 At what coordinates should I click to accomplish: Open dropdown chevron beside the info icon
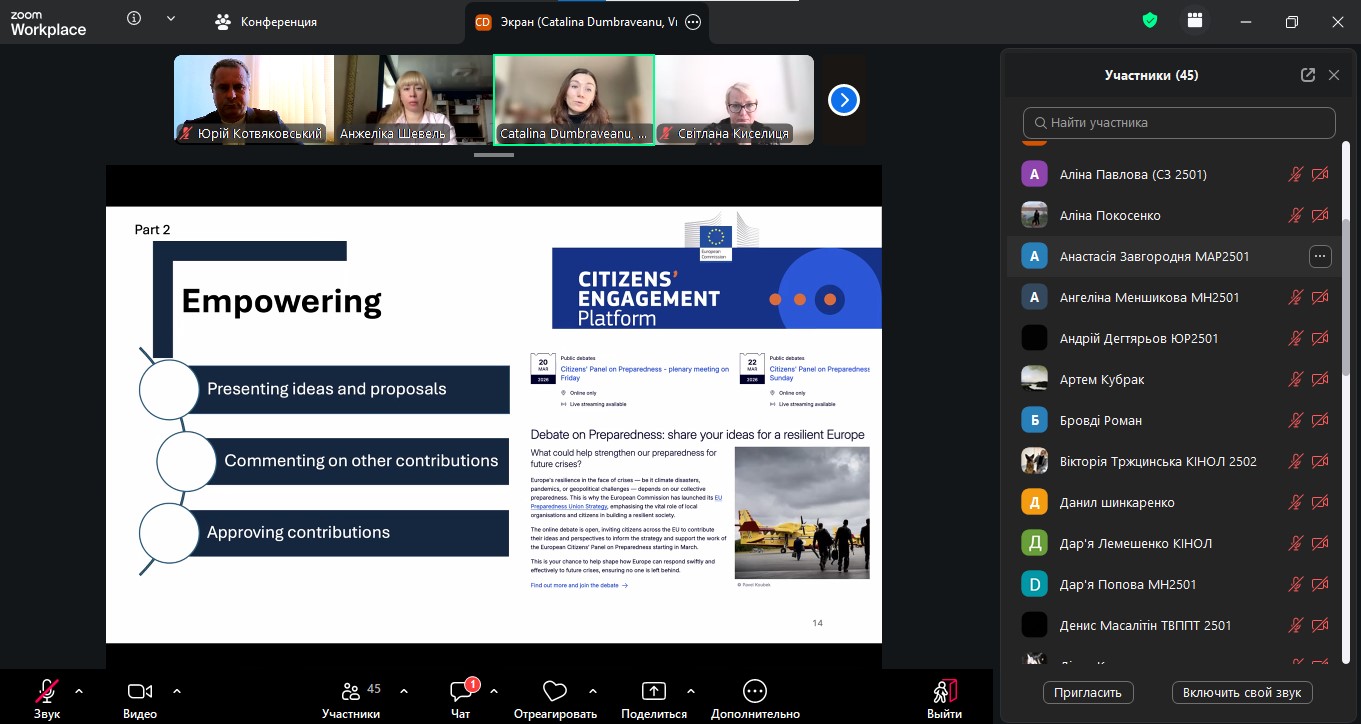[171, 19]
